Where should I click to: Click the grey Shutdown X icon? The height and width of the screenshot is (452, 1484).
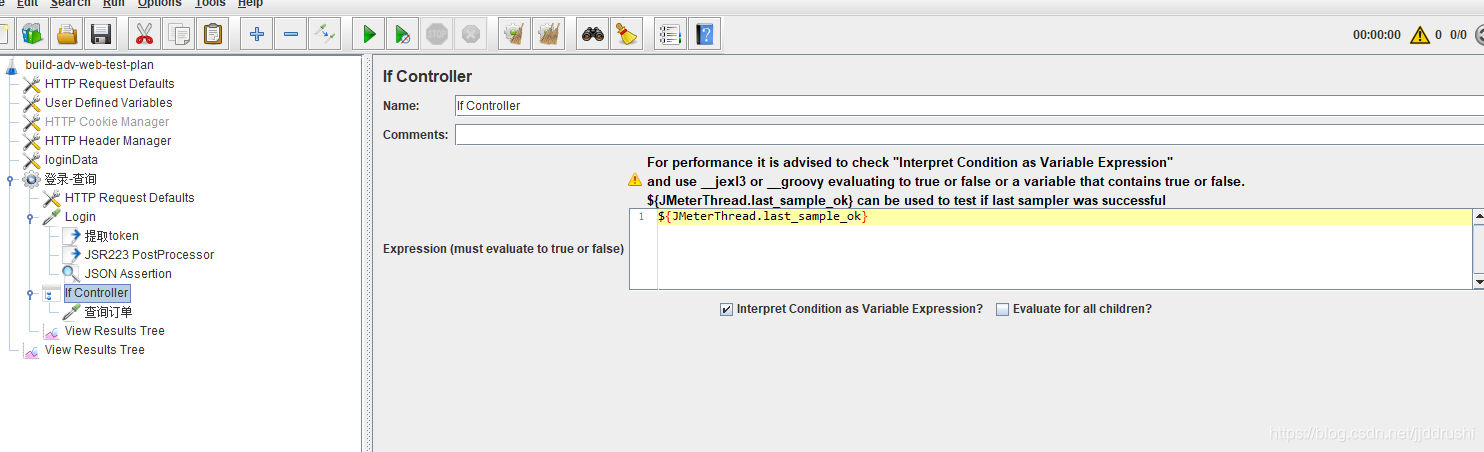click(471, 35)
